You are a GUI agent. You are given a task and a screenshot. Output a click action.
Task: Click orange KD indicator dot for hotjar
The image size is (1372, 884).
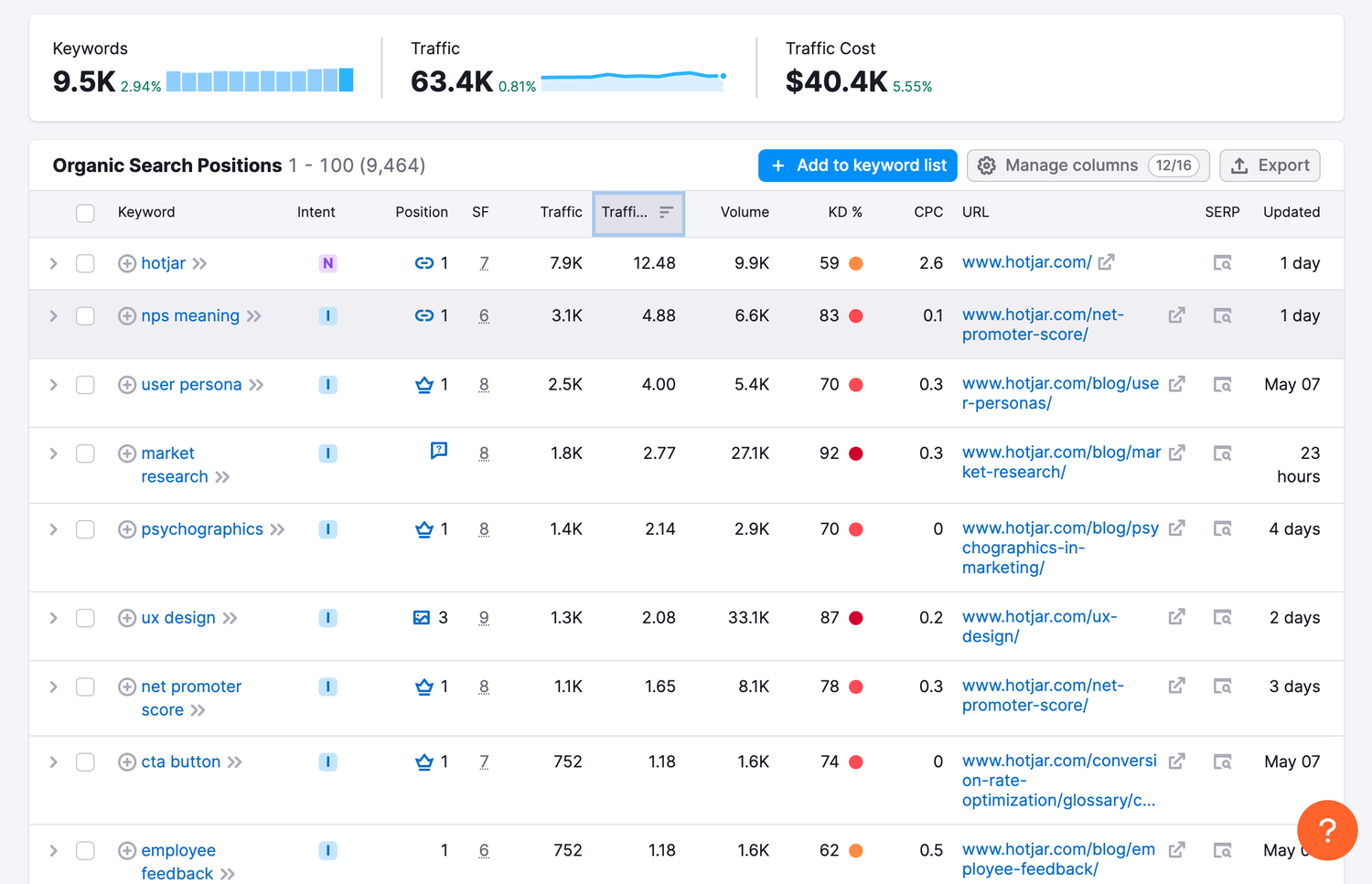[x=856, y=263]
